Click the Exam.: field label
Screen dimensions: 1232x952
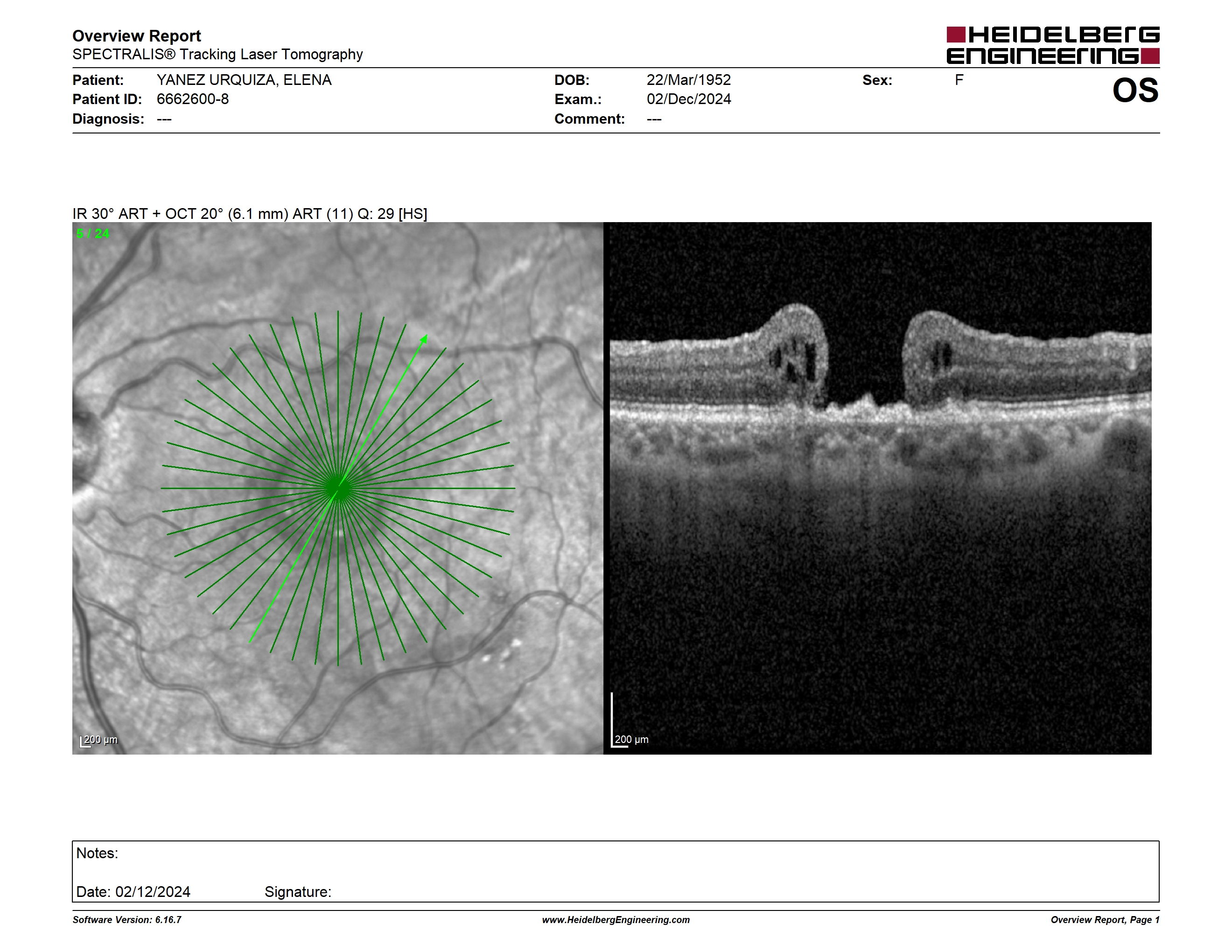pos(578,99)
